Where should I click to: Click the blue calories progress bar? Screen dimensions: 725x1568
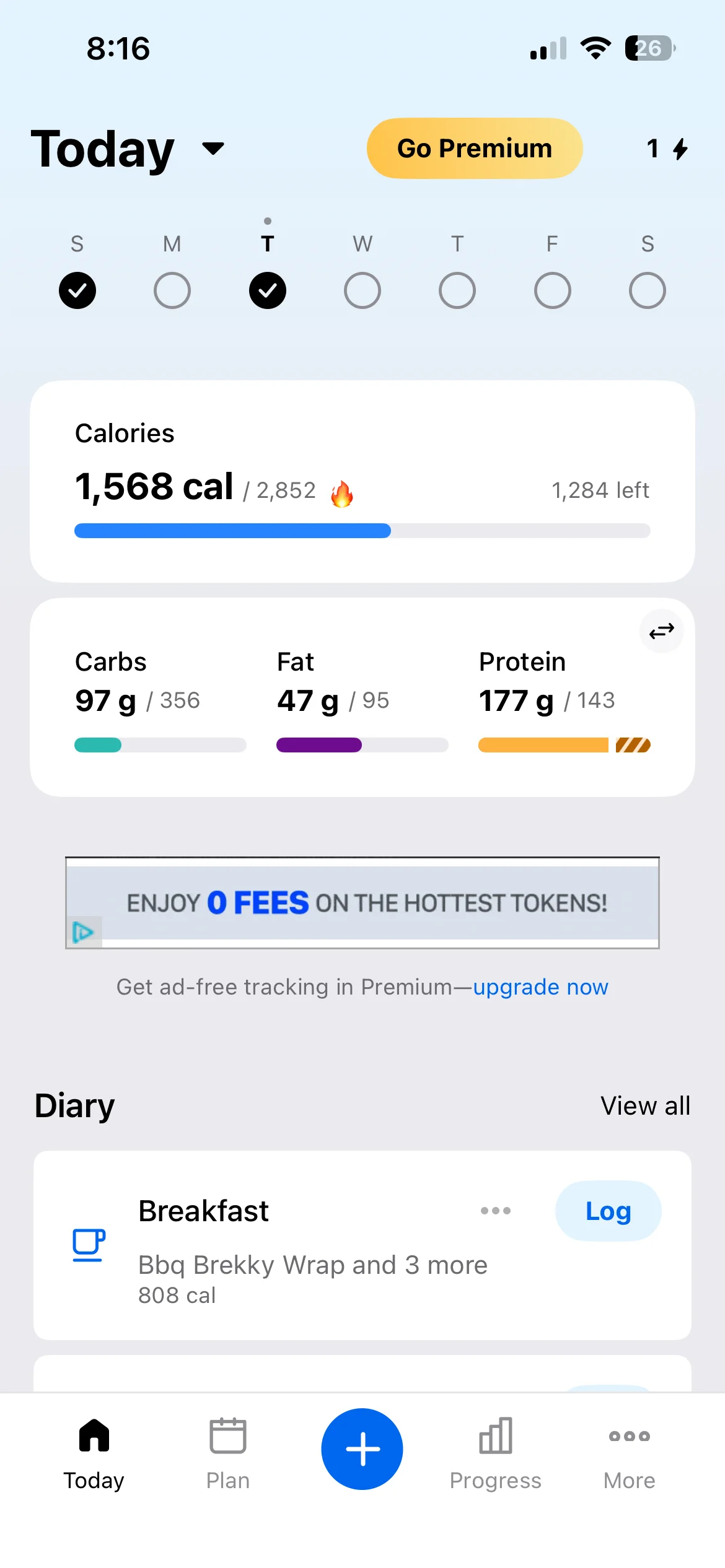click(x=232, y=531)
